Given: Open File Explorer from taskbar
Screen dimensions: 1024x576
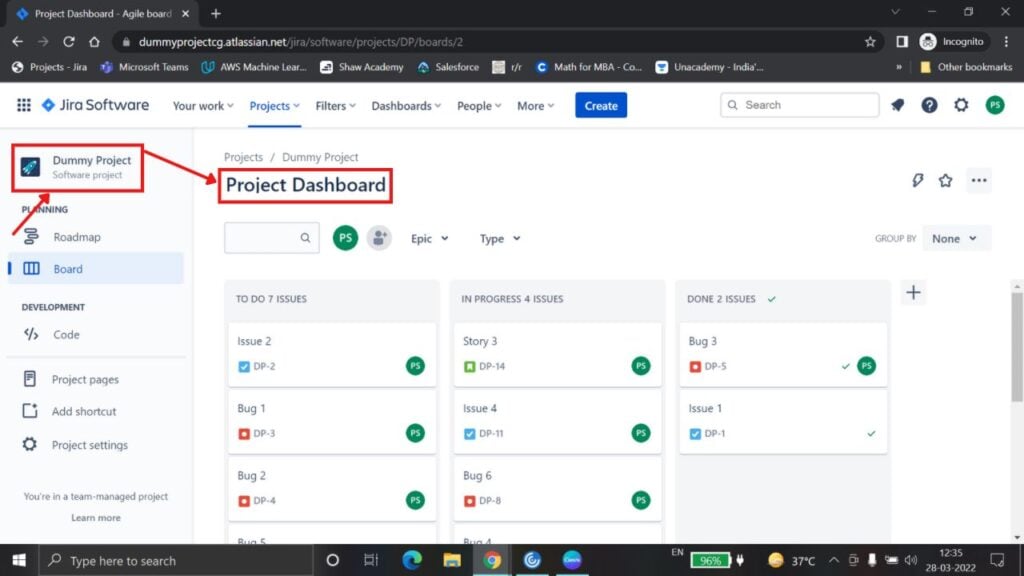Looking at the screenshot, I should coord(452,560).
